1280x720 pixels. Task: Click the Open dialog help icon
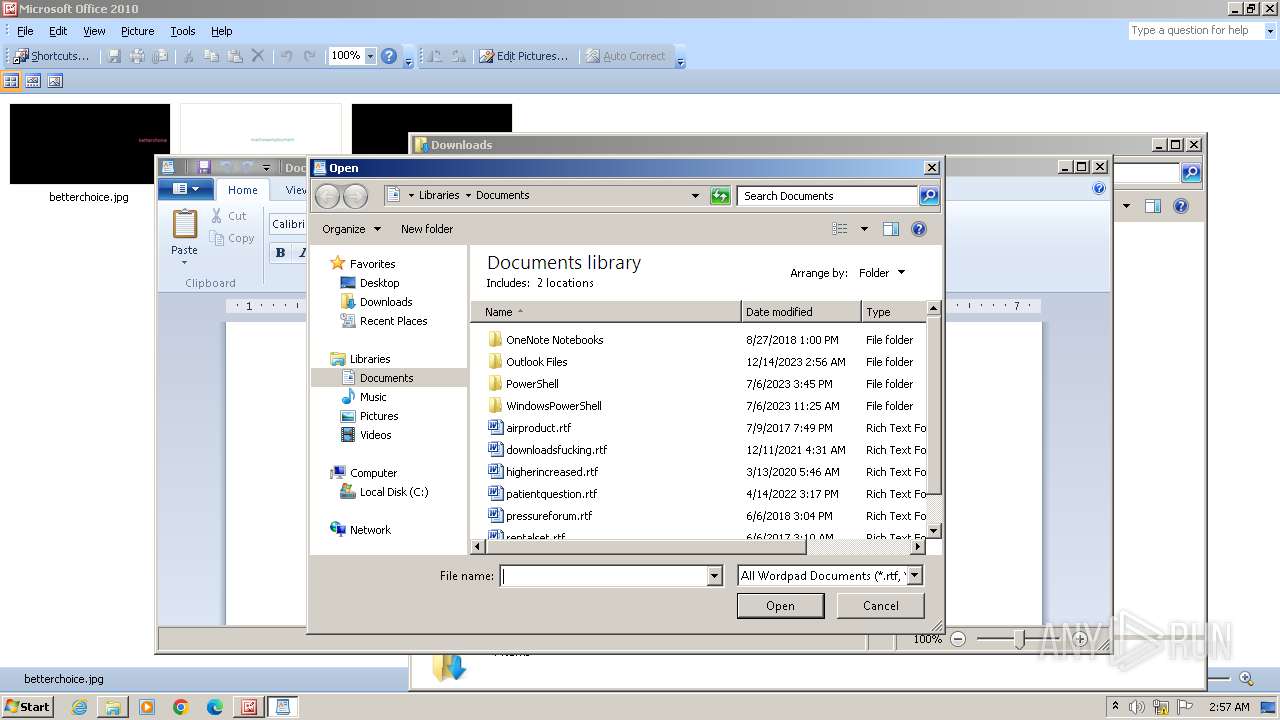tap(919, 229)
